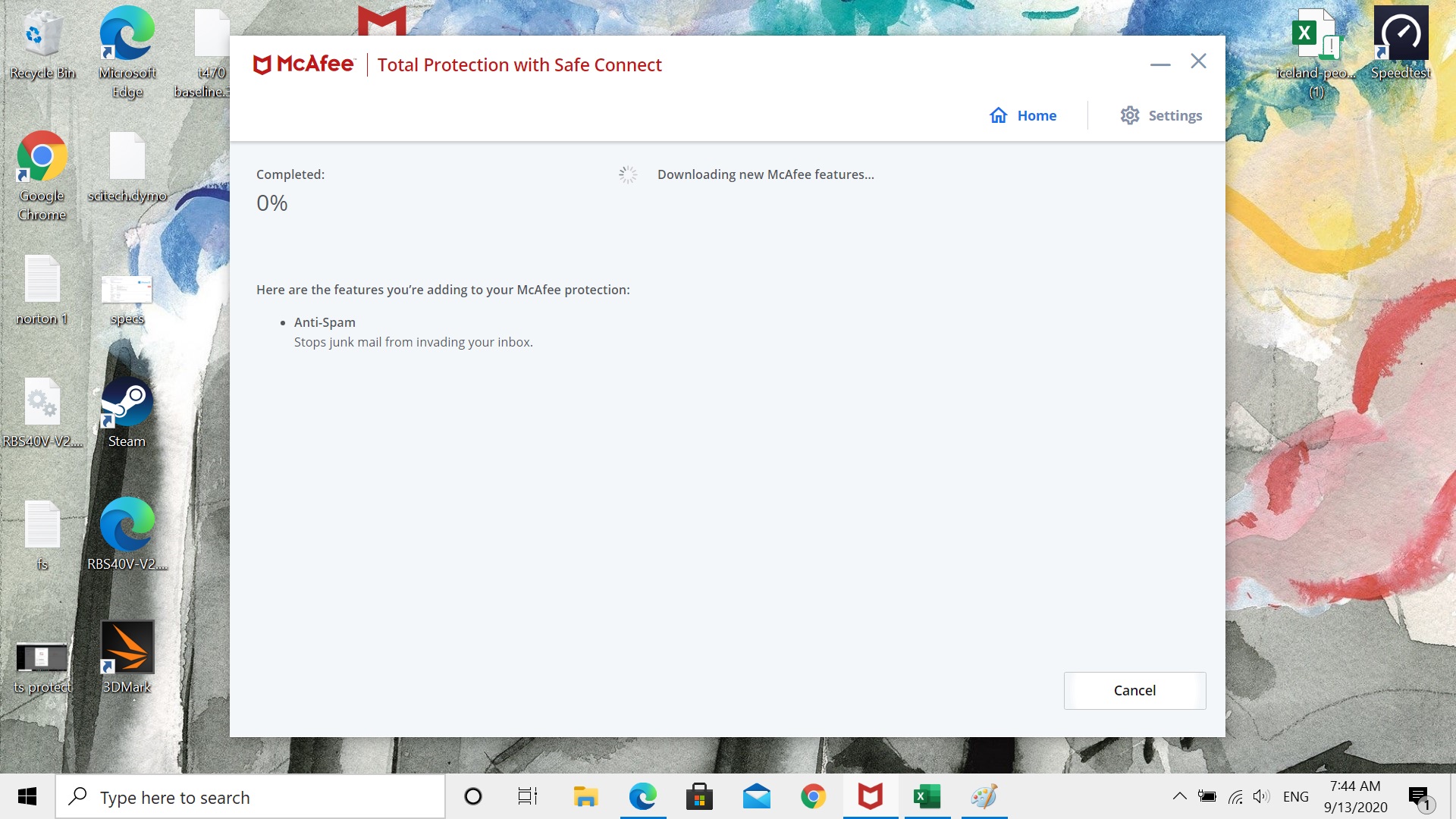Click Task View button in taskbar
Screen dimensions: 1456x819
coord(527,796)
